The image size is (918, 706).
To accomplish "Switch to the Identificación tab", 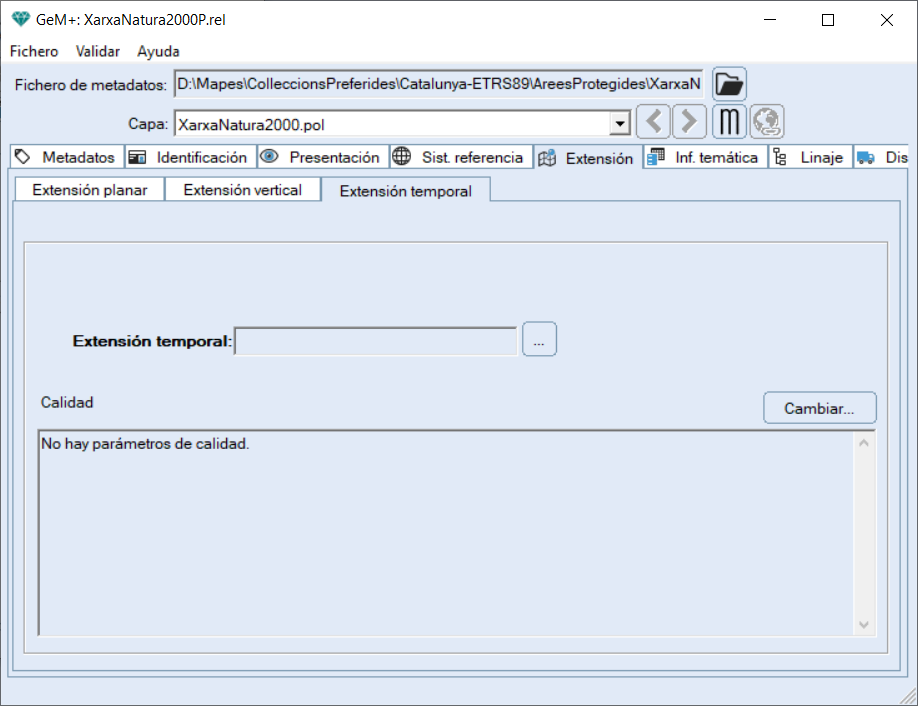I will point(190,158).
